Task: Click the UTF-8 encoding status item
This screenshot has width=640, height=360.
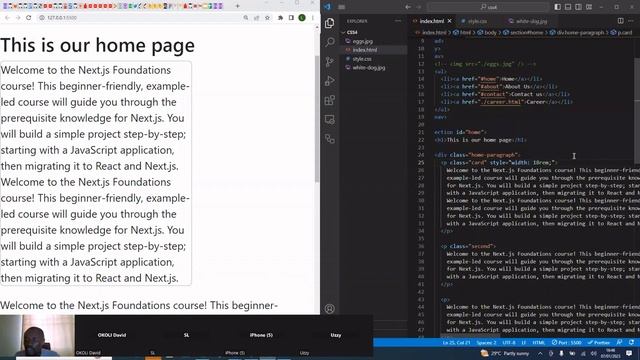Action: 509,342
